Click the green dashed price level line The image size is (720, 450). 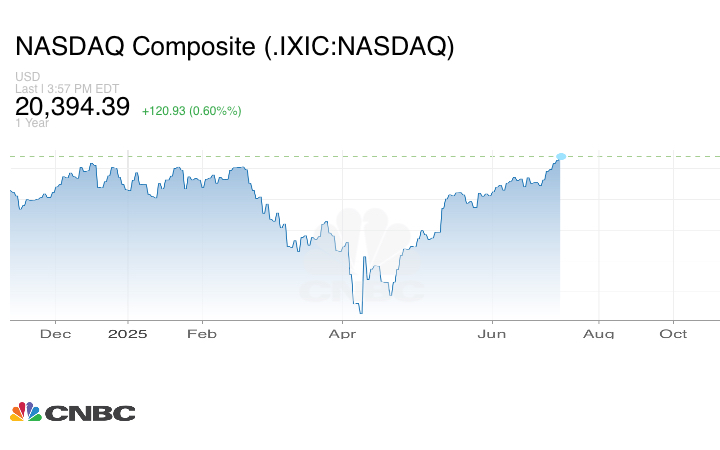[x=300, y=156]
